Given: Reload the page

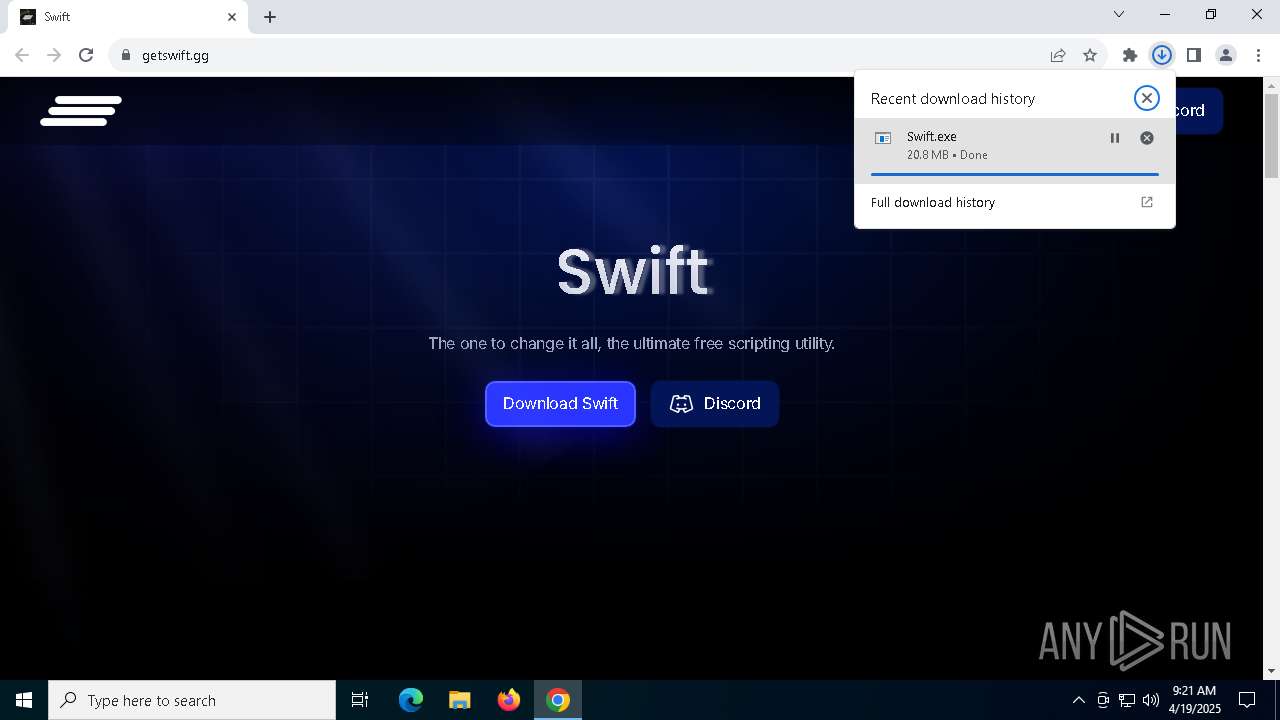Looking at the screenshot, I should 86,55.
